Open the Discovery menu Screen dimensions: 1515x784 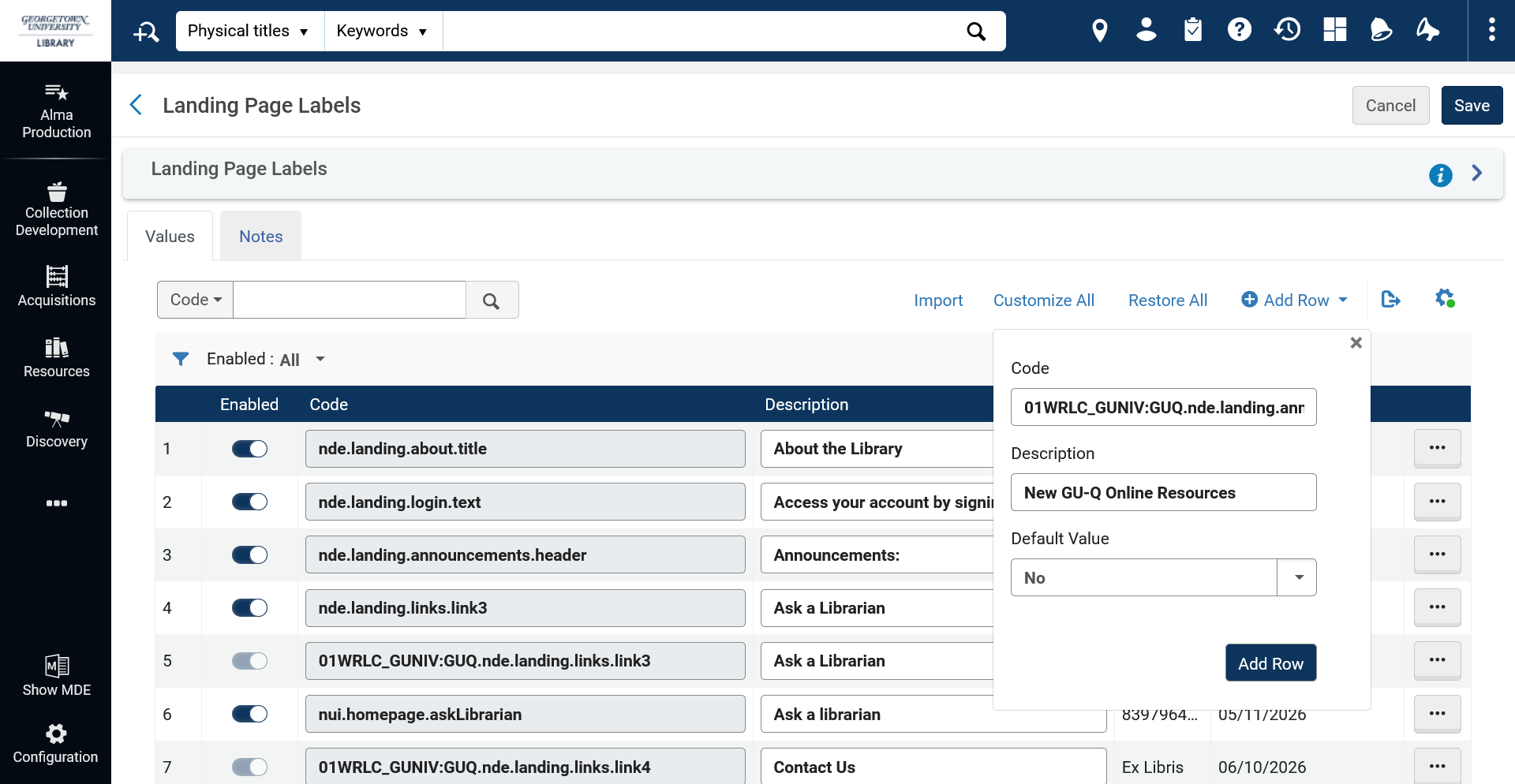coord(56,428)
